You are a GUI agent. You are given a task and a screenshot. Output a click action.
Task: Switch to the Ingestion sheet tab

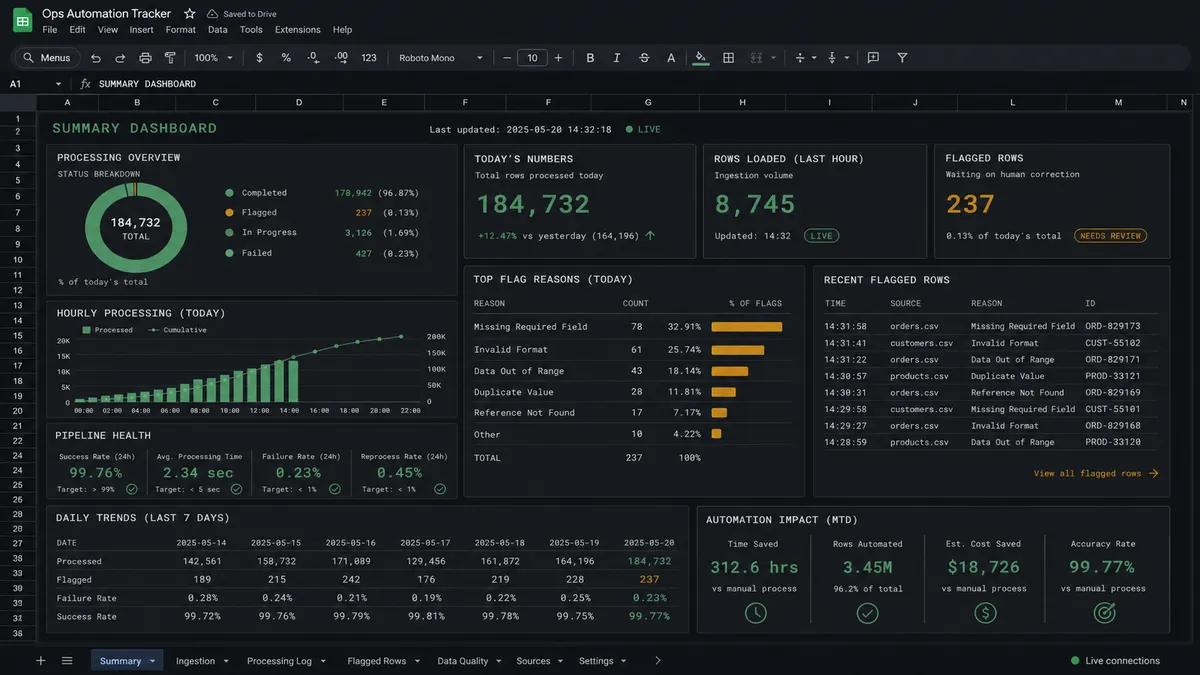[x=195, y=661]
